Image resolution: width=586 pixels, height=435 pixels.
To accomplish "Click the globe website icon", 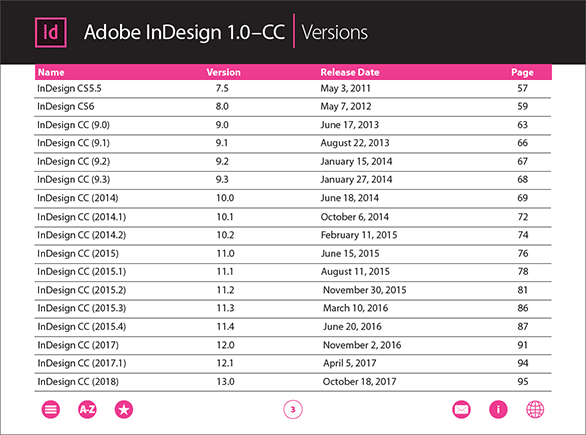I will coord(535,410).
